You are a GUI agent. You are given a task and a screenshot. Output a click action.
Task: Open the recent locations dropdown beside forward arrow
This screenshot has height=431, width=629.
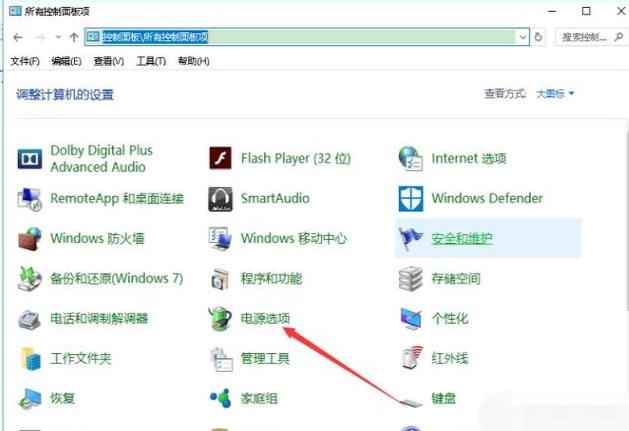(58, 37)
